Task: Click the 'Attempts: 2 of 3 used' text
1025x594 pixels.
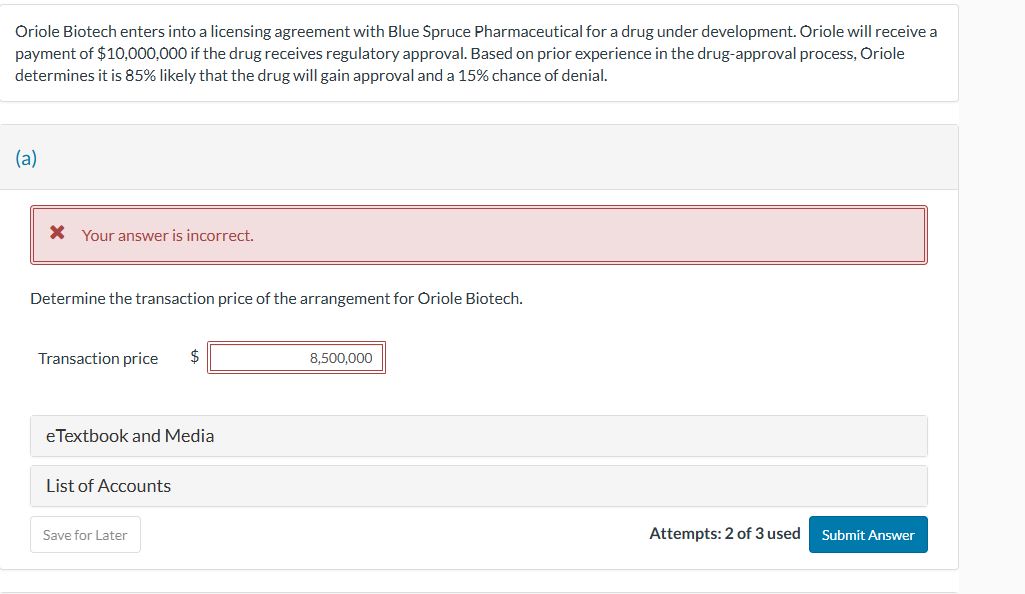Action: coord(726,533)
